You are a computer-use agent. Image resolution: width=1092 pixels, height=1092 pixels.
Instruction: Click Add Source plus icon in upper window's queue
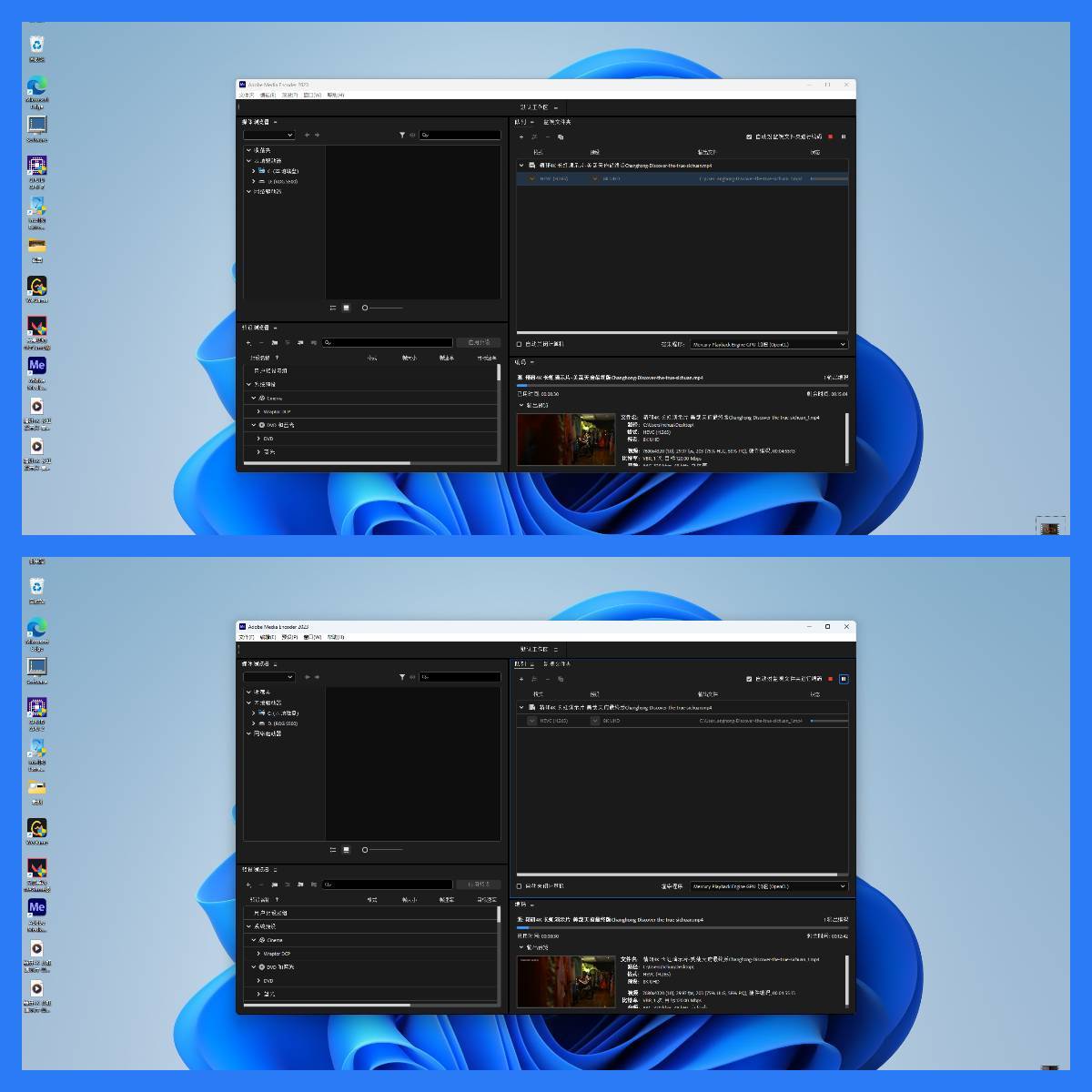521,136
